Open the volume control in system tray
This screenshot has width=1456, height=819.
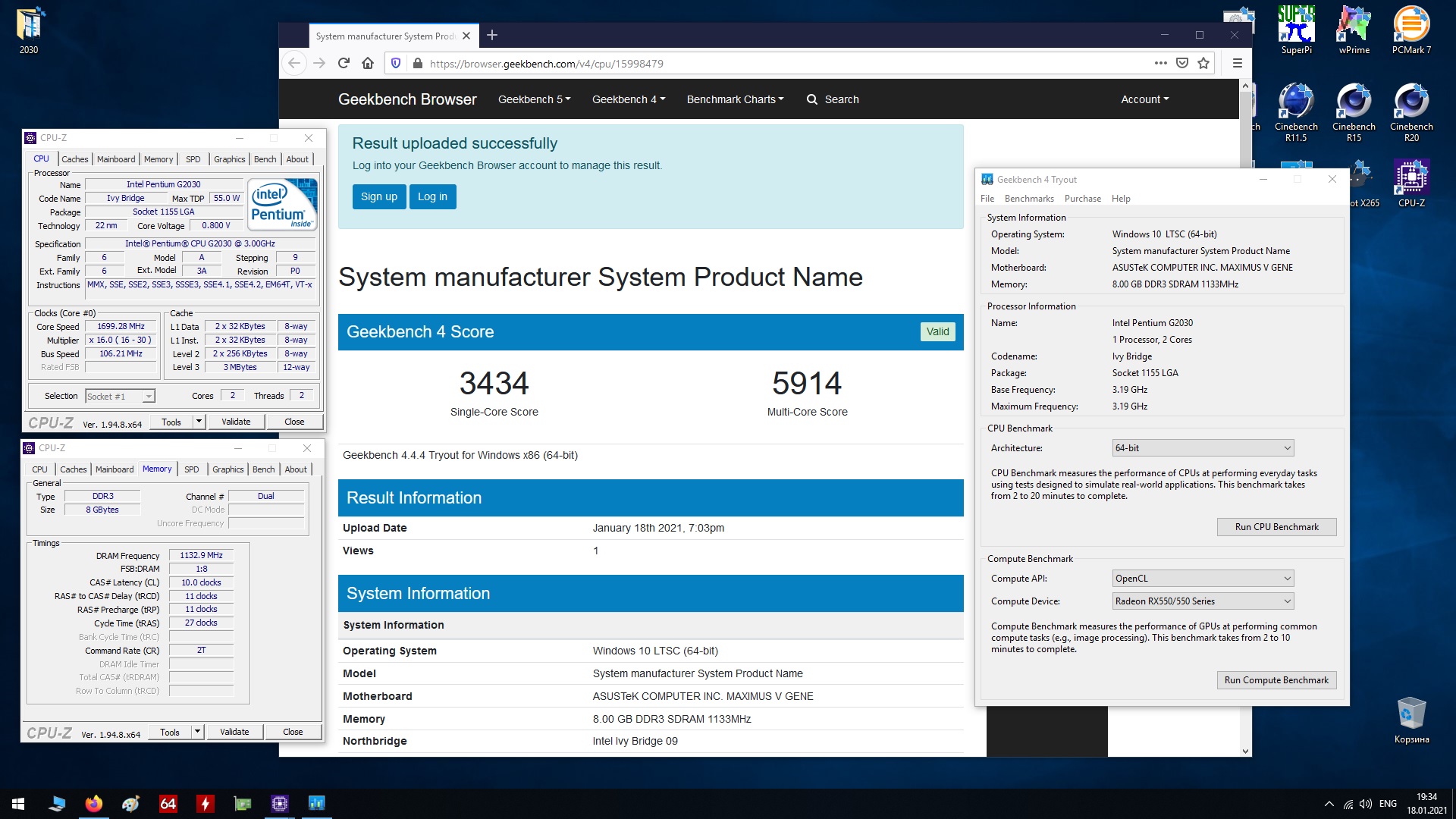pyautogui.click(x=1365, y=804)
